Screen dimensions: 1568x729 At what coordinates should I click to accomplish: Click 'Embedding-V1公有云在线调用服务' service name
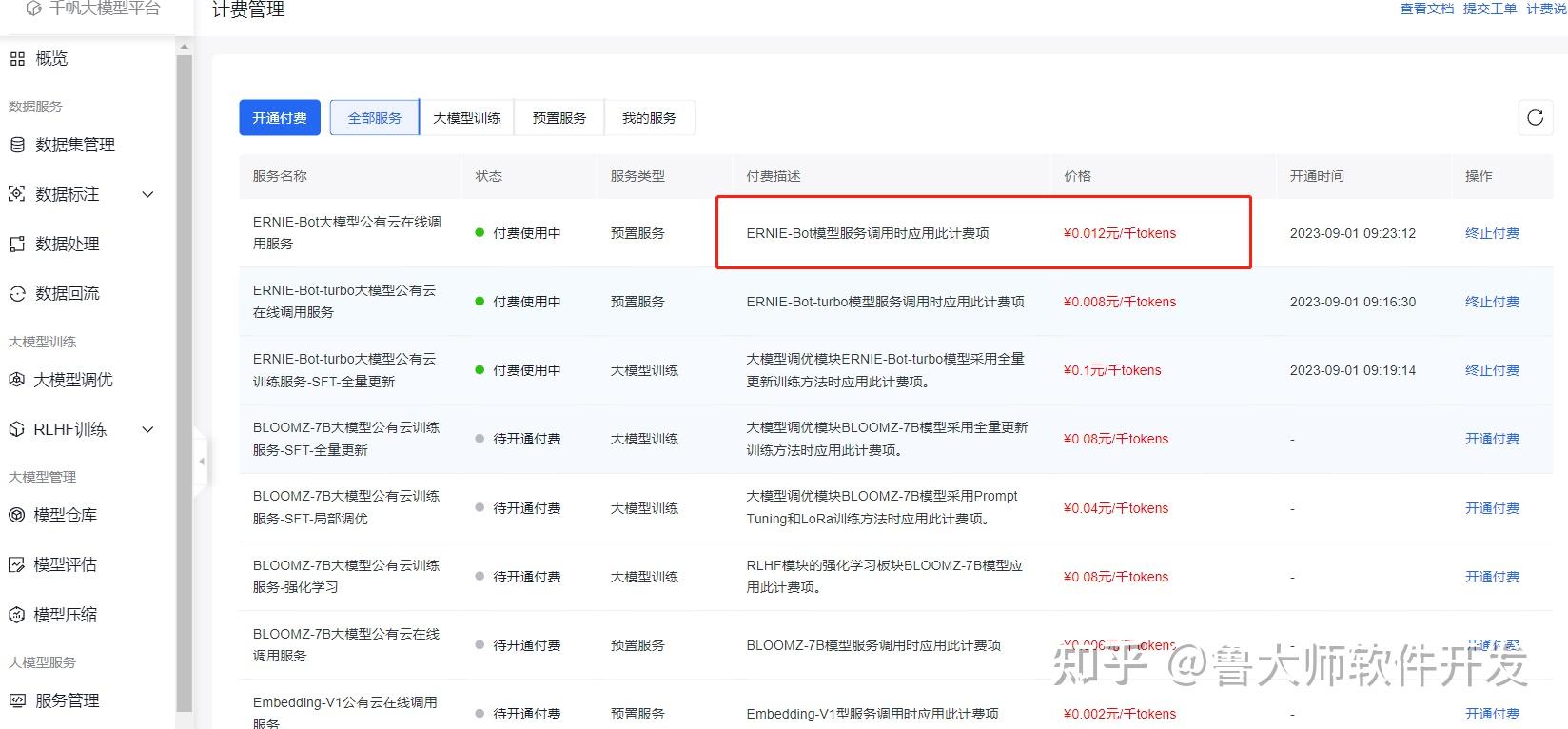tap(345, 713)
